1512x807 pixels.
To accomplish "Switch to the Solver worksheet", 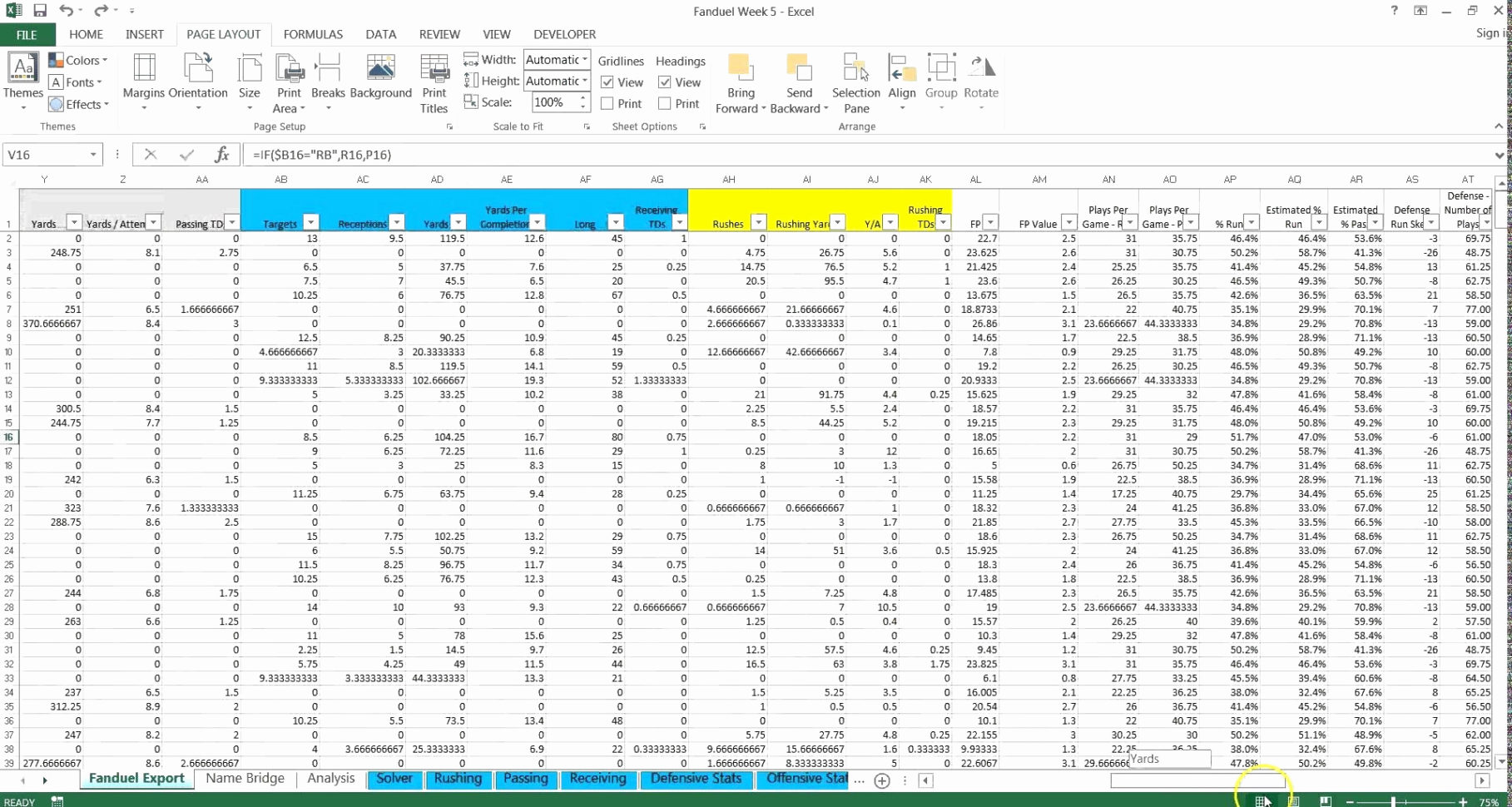I will pos(394,779).
